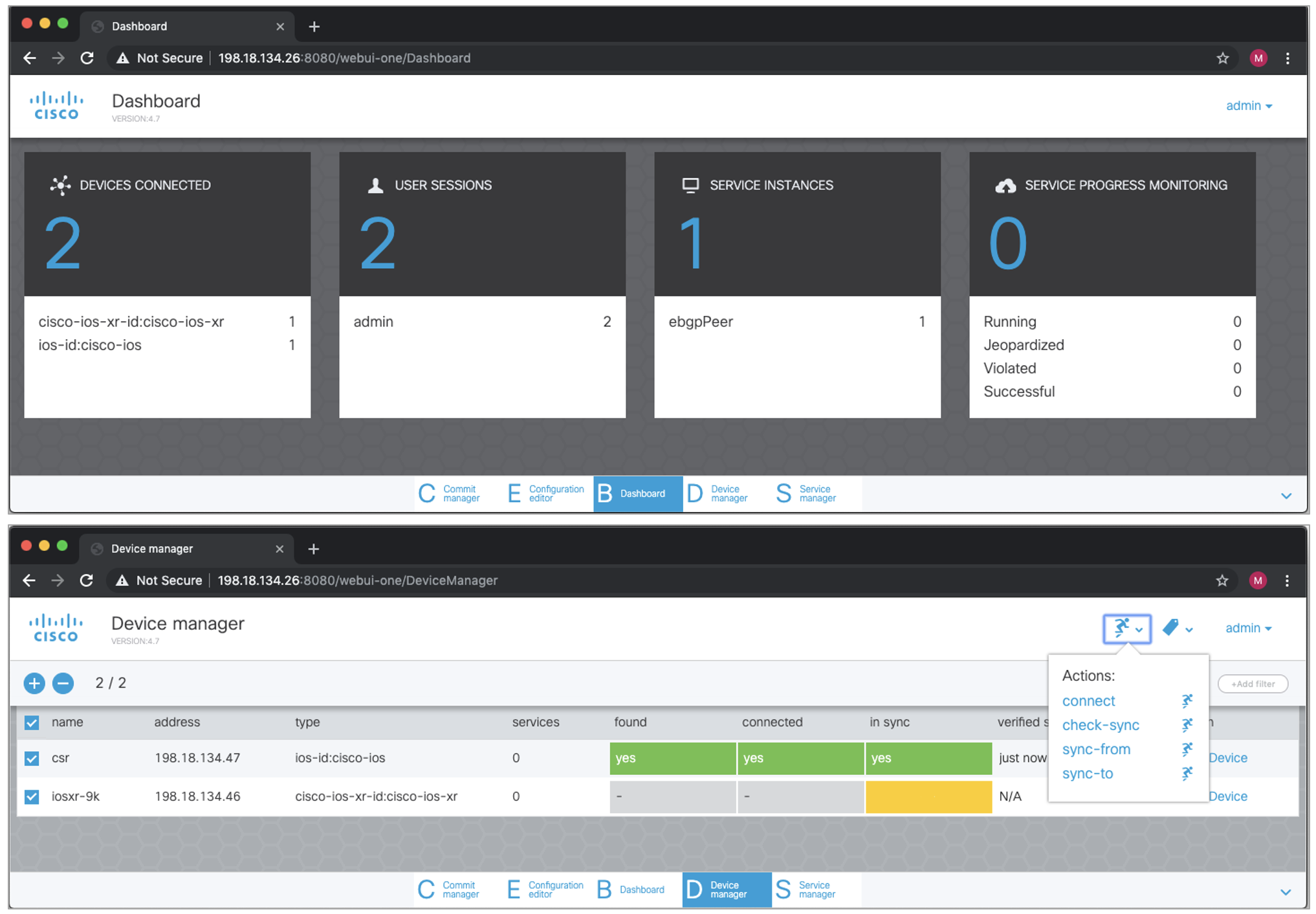Click the DeviceManager address bar URL
This screenshot has height=914, width=1316.
point(357,580)
